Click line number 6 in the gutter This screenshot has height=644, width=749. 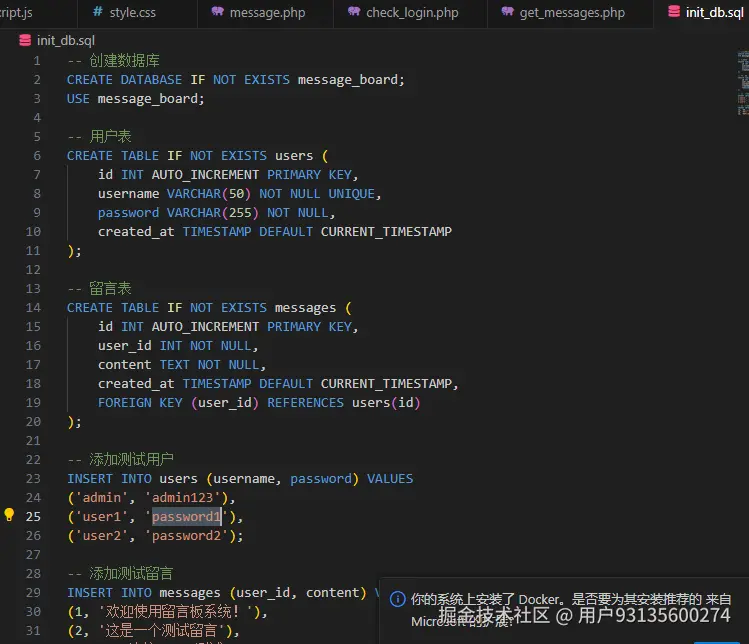pos(37,156)
